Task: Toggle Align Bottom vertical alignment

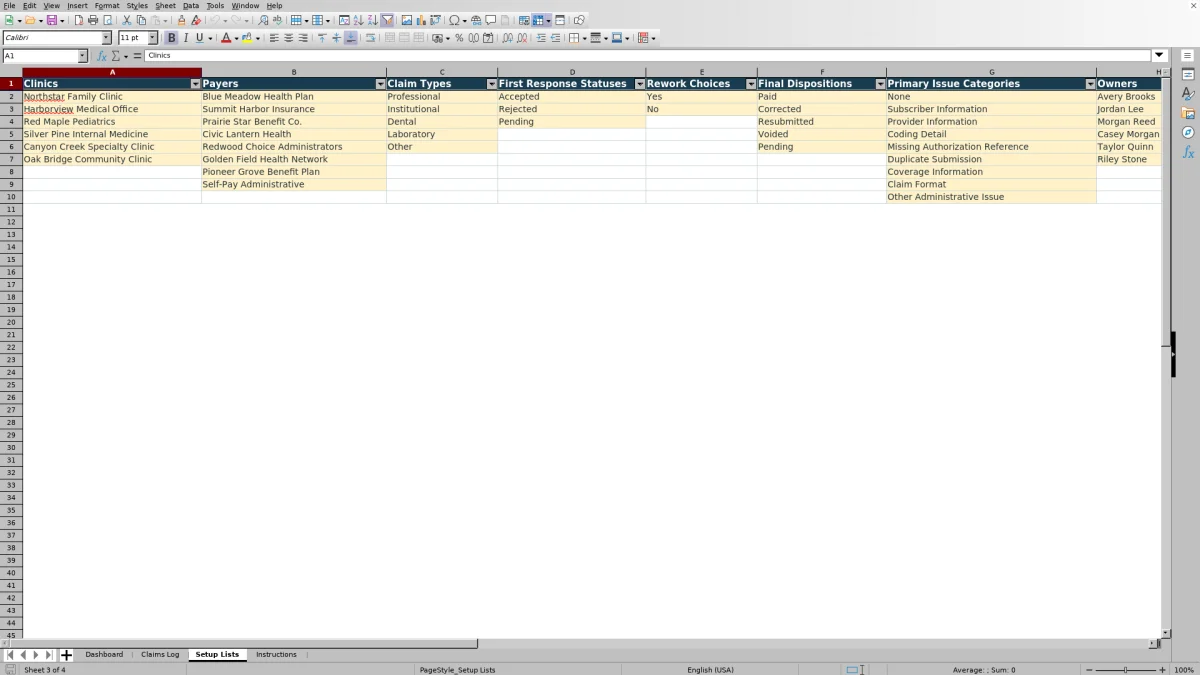Action: click(350, 38)
